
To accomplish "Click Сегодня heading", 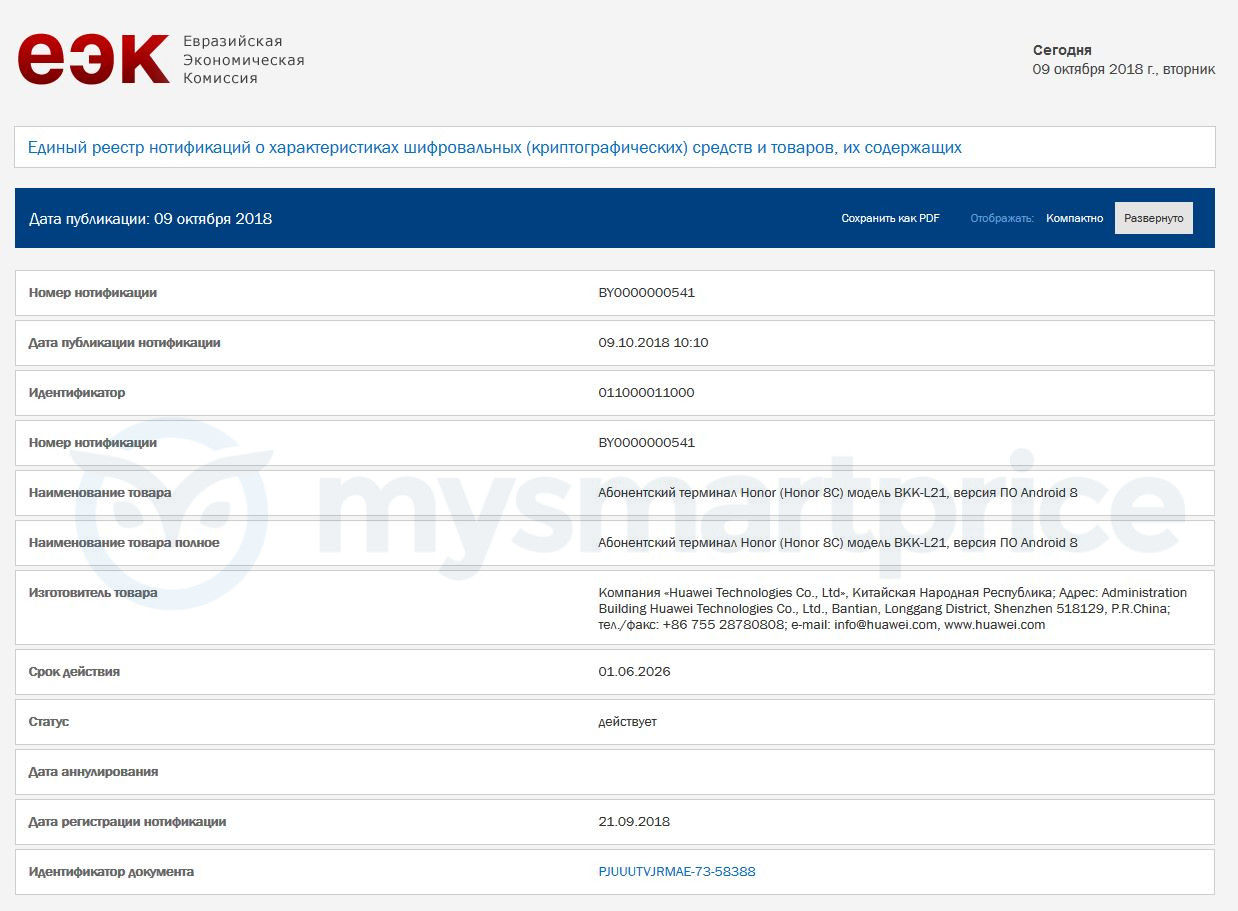I will click(x=1062, y=50).
